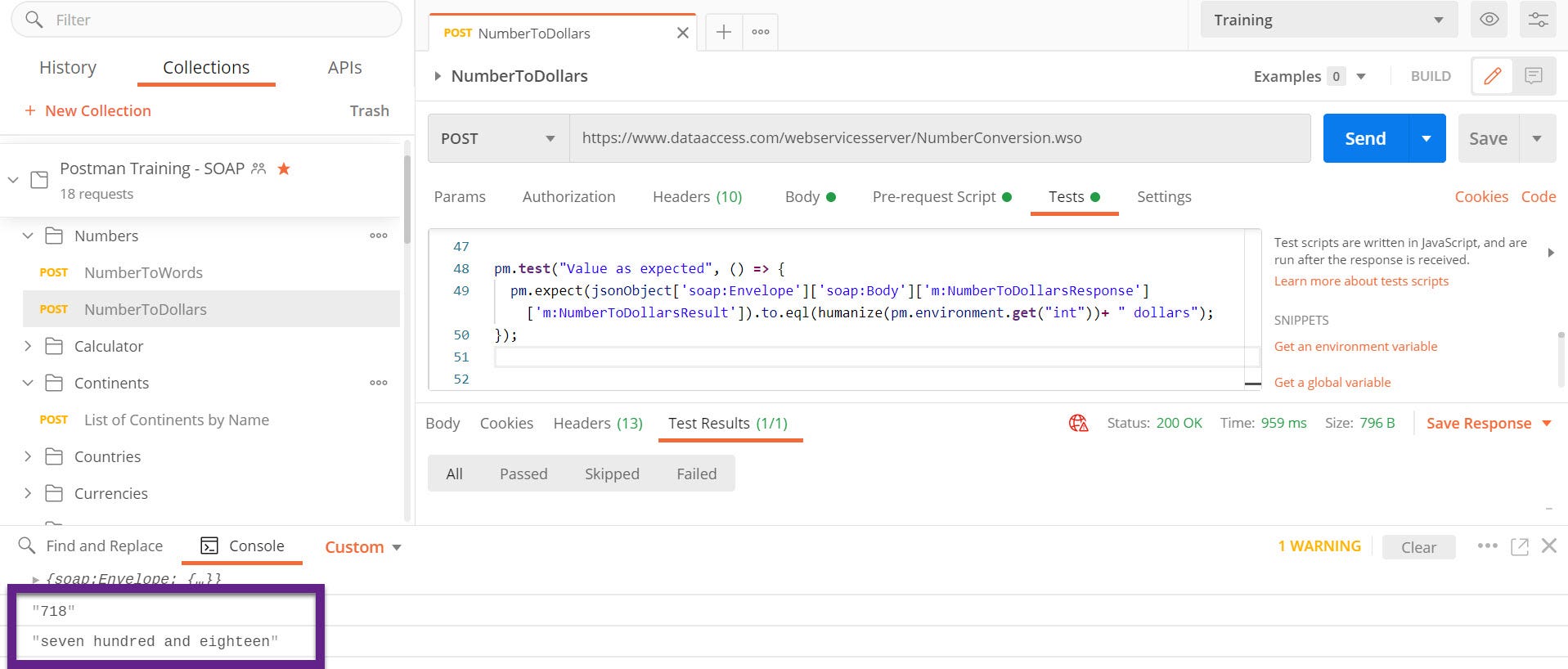Screen dimensions: 1568x669
Task: Show the Passed test results filter
Action: 523,474
